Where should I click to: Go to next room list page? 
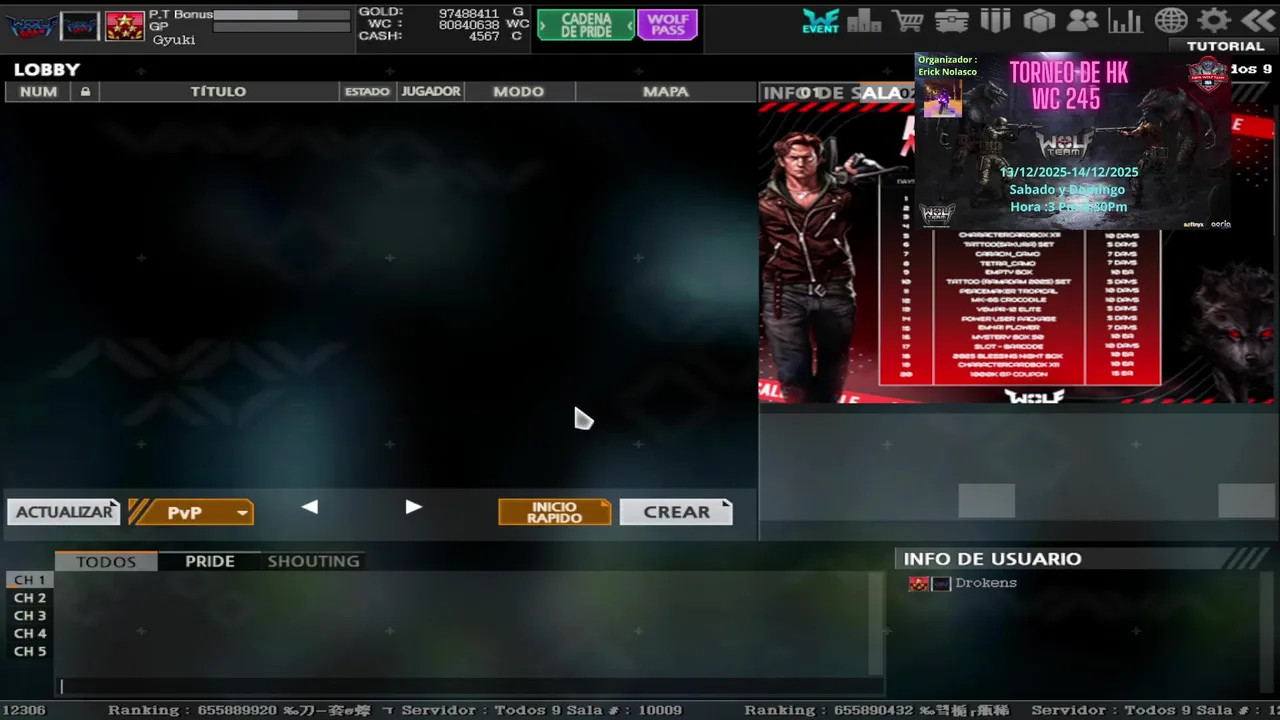coord(413,507)
